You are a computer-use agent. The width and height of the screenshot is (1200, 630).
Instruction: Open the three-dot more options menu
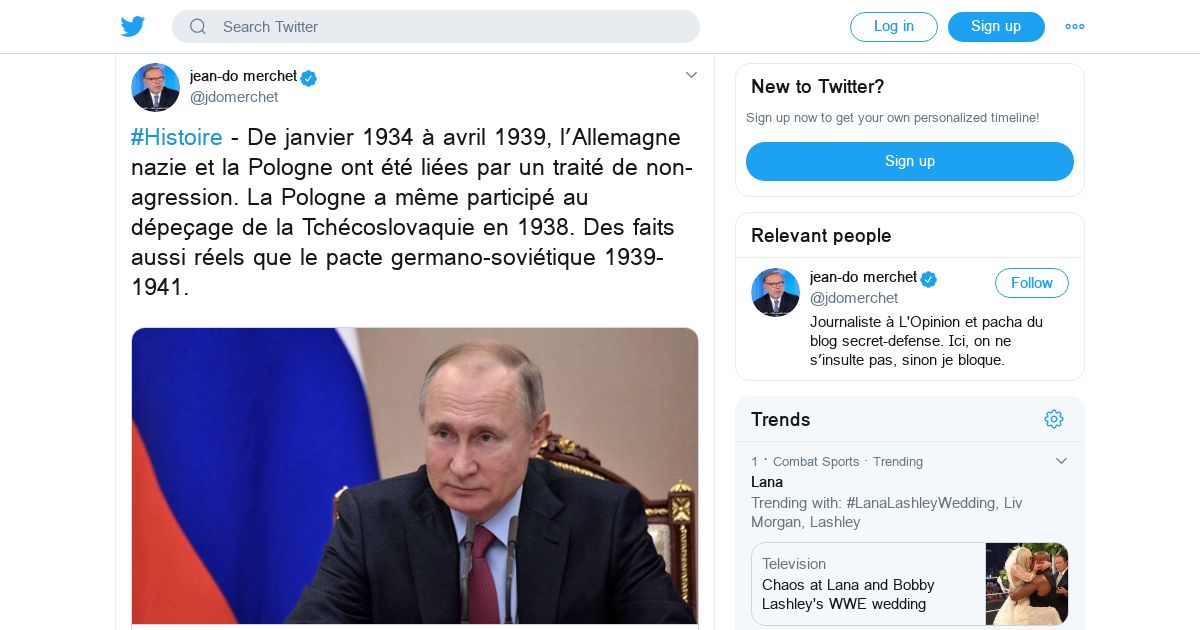[x=1075, y=27]
